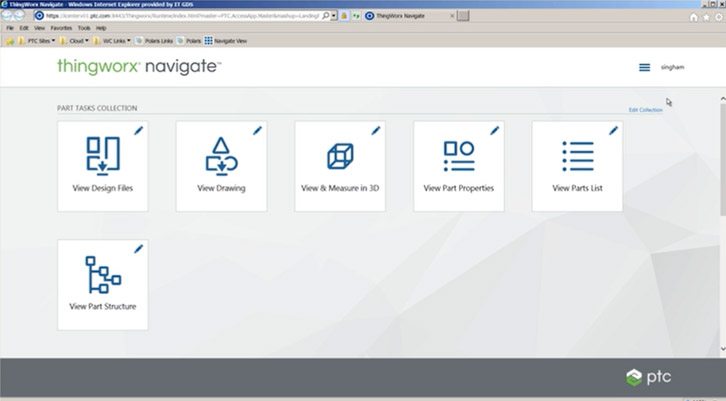Click the singham user name
726x401 pixels.
[x=672, y=67]
